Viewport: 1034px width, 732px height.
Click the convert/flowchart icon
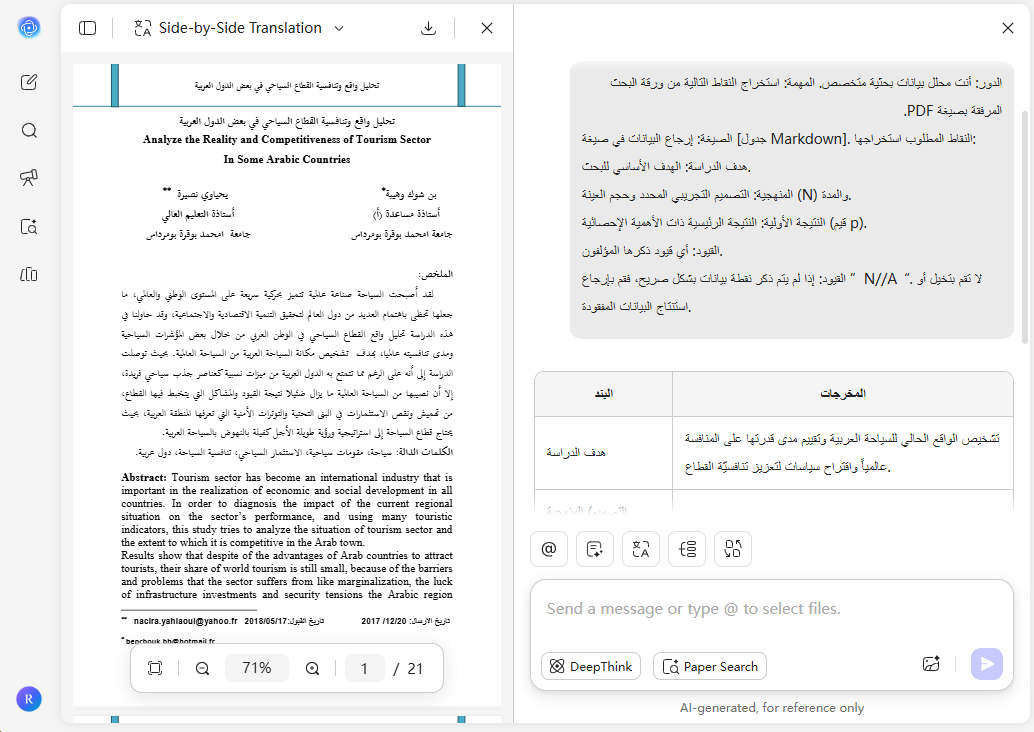tap(733, 549)
